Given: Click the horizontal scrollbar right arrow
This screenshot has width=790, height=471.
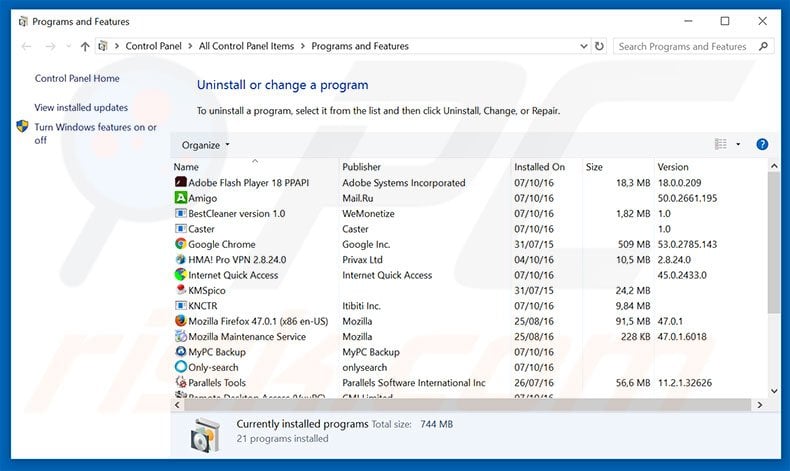Looking at the screenshot, I should click(x=760, y=405).
